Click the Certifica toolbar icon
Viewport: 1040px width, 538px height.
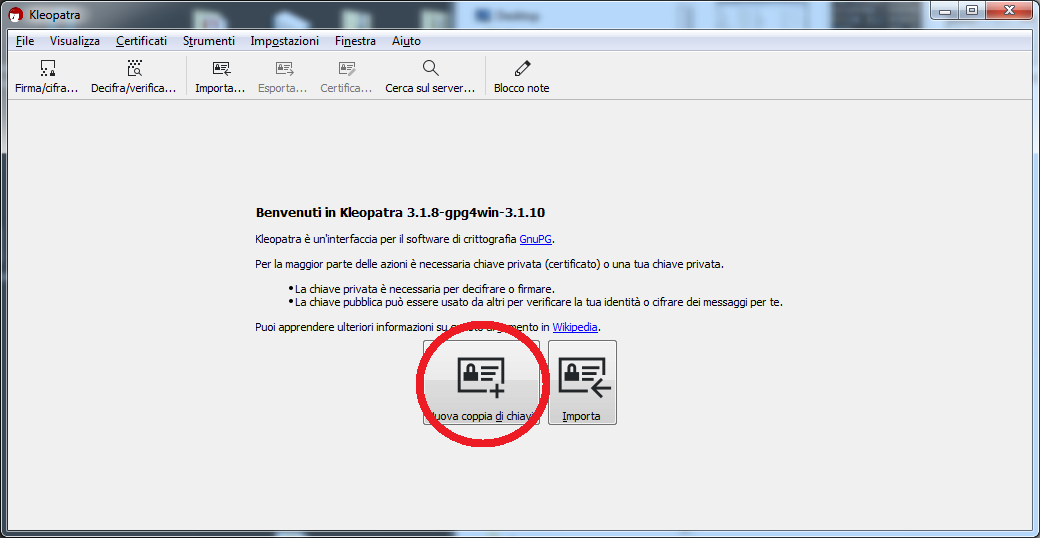pos(346,76)
